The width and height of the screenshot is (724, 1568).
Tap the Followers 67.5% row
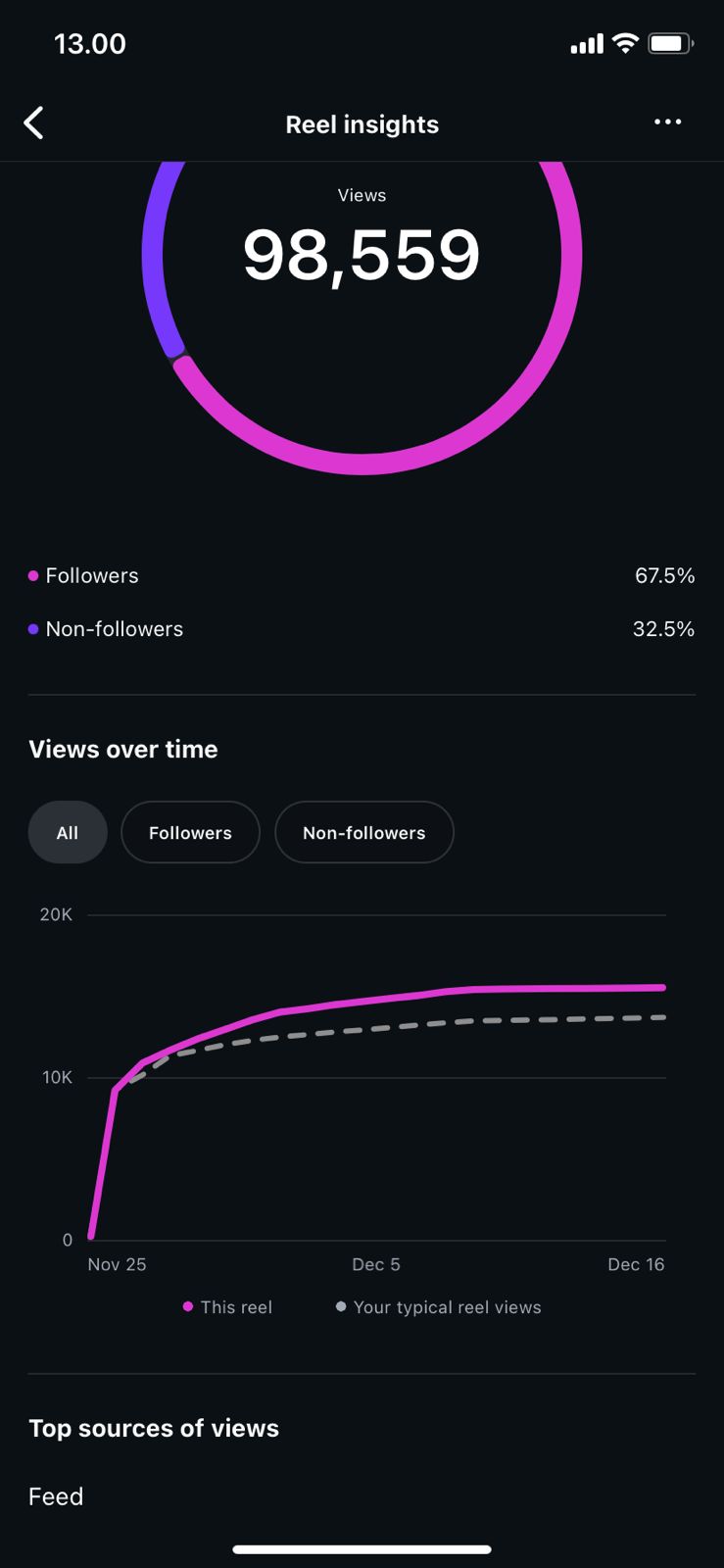[362, 576]
